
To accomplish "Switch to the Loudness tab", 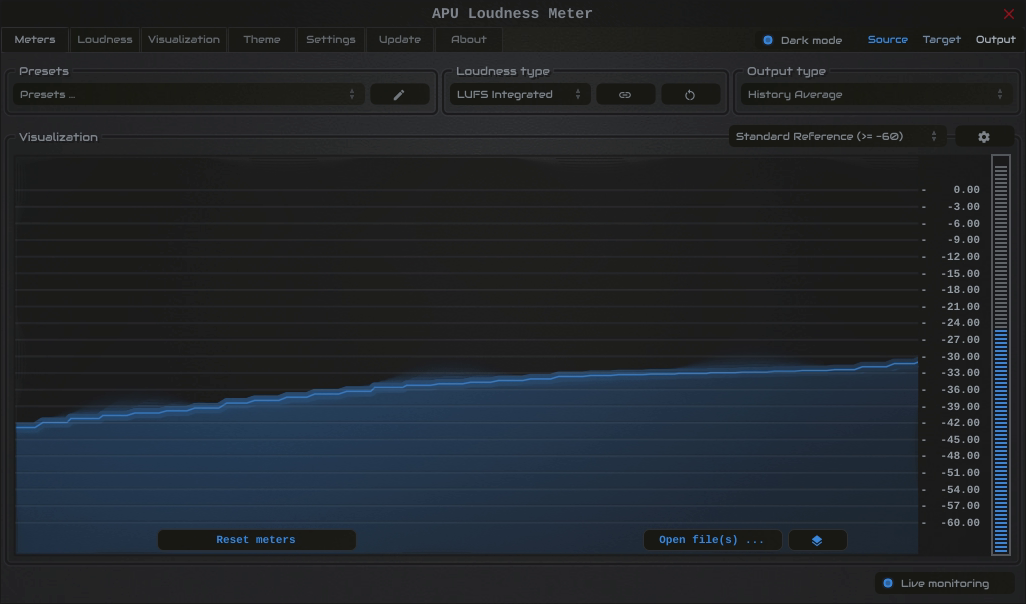I will [105, 39].
